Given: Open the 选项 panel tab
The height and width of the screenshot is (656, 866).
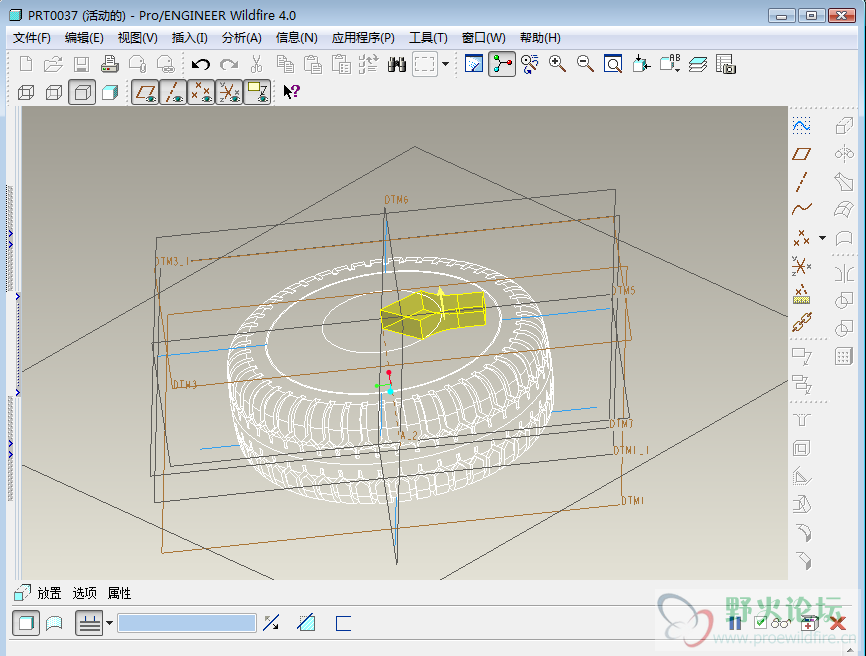Looking at the screenshot, I should pos(85,593).
